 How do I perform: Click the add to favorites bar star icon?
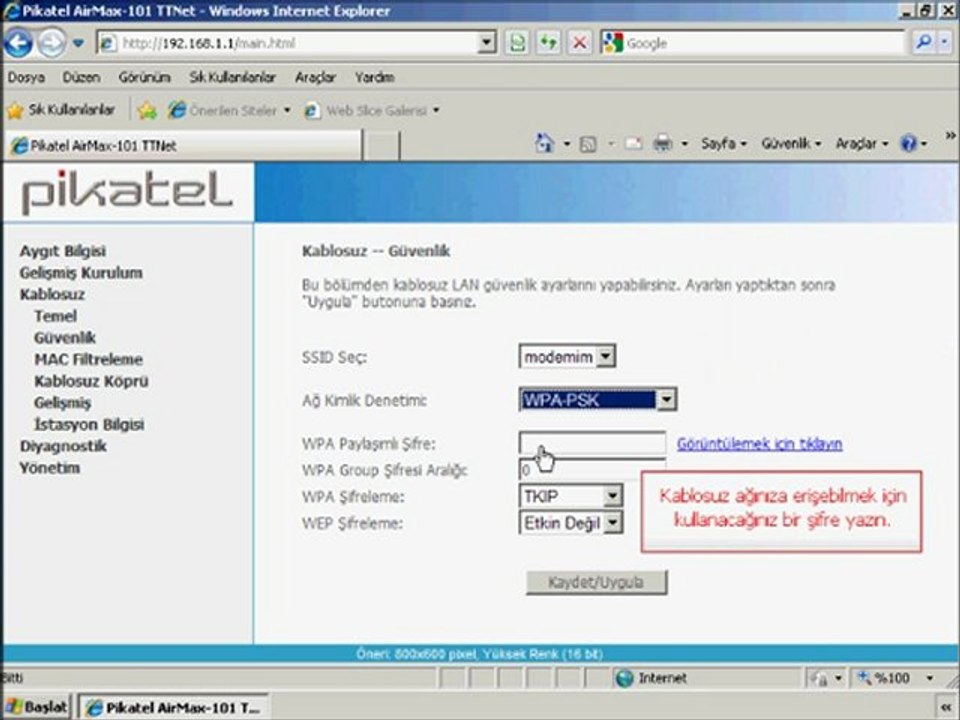147,111
